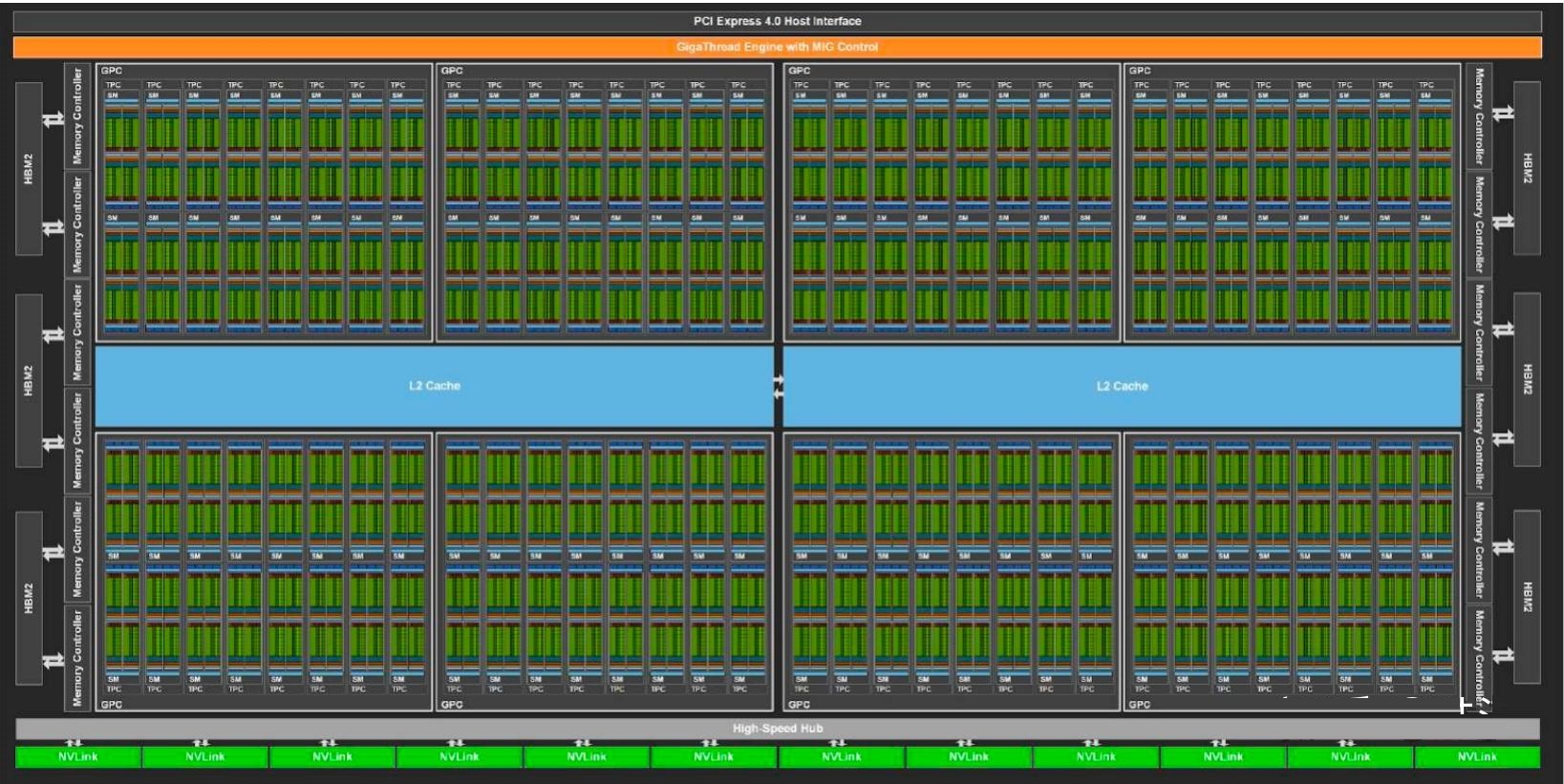Screen dimensions: 1564x784
Task: Click the arrows above the leftmost NVLink block
Action: pos(74,743)
